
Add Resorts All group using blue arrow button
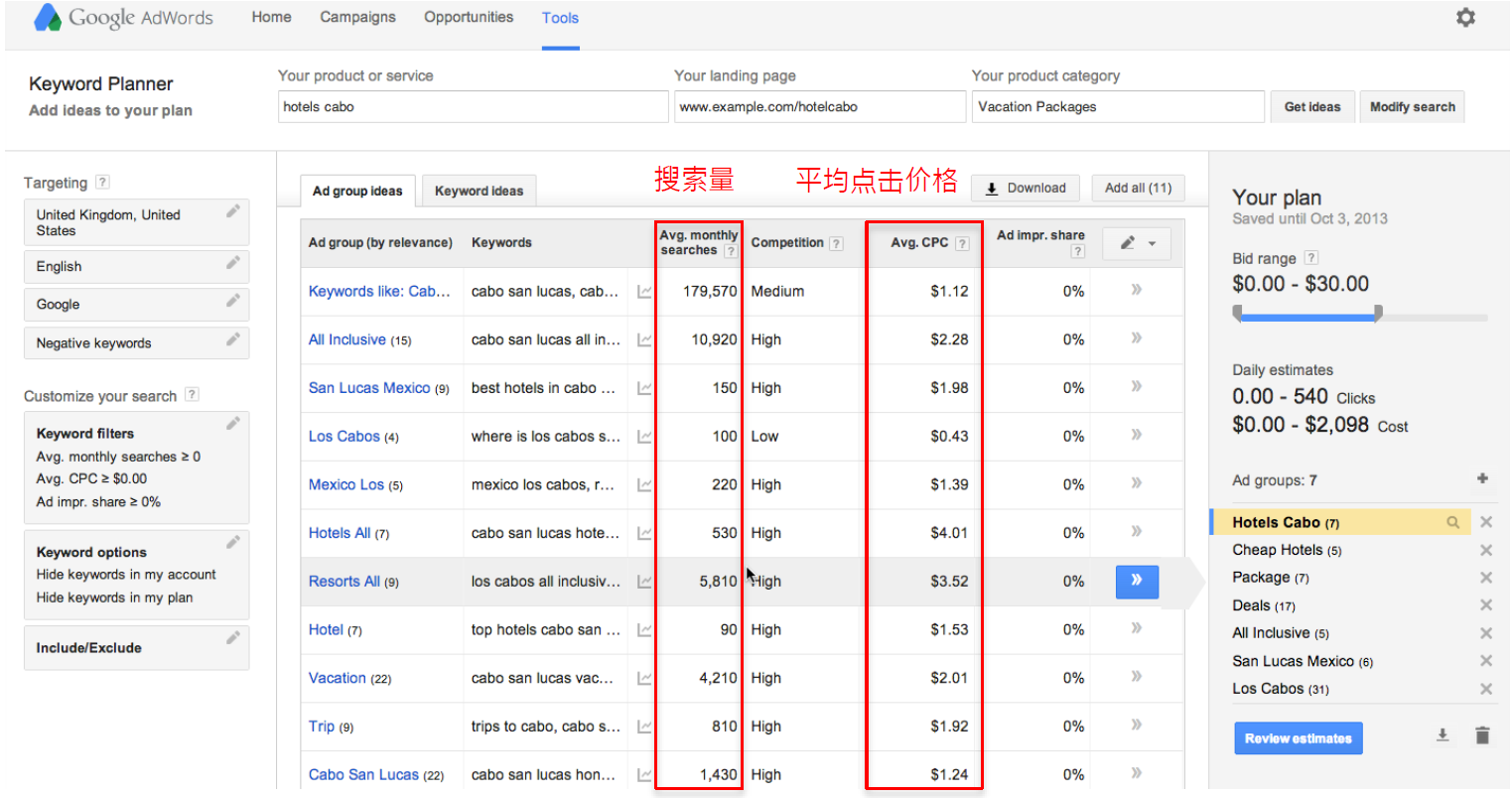tap(1137, 581)
